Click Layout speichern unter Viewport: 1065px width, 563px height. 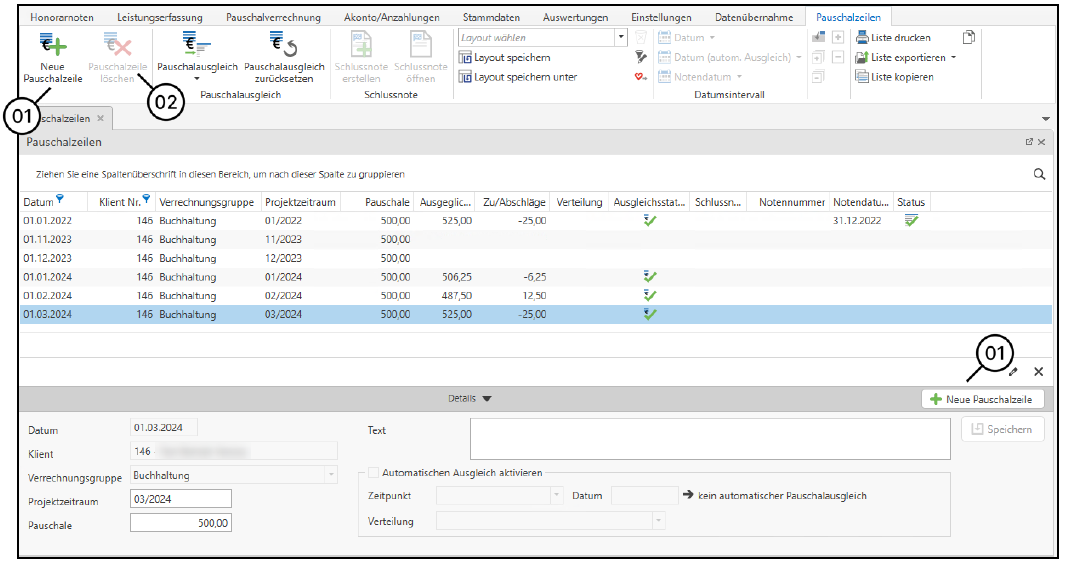coord(525,77)
